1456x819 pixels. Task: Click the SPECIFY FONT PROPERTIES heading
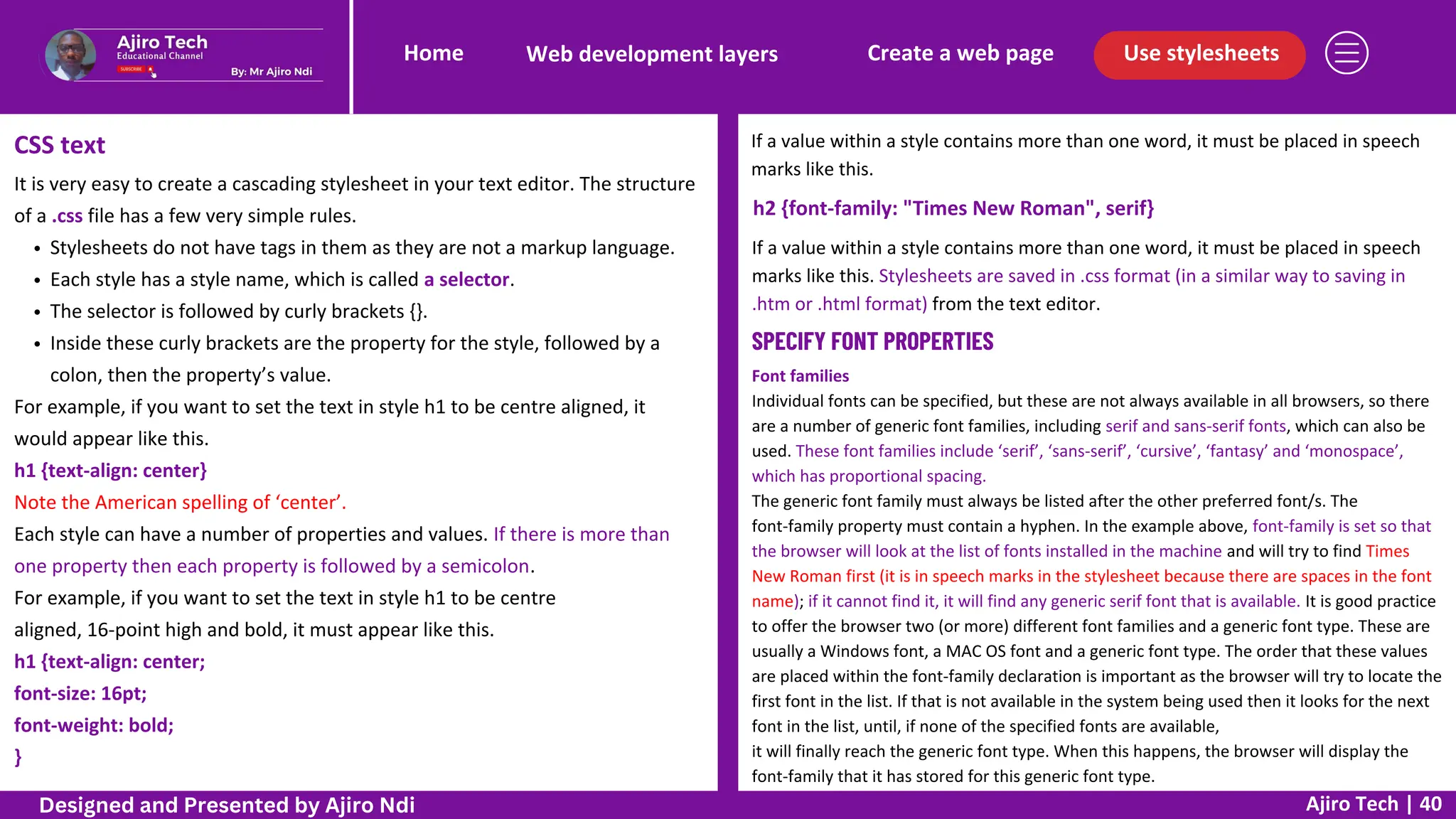872,342
